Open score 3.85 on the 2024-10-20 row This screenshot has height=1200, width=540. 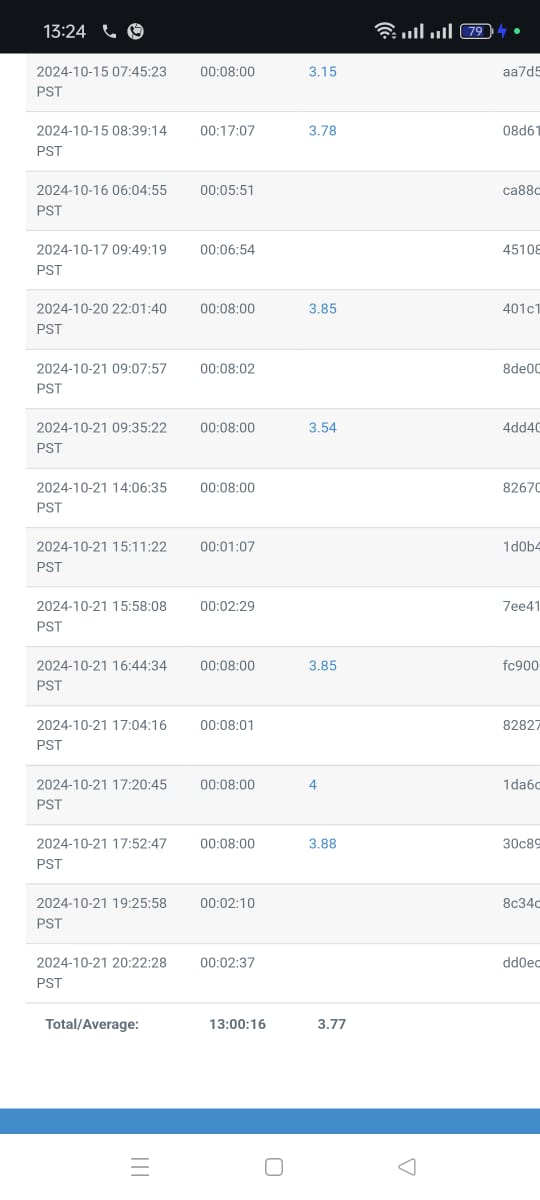tap(322, 309)
